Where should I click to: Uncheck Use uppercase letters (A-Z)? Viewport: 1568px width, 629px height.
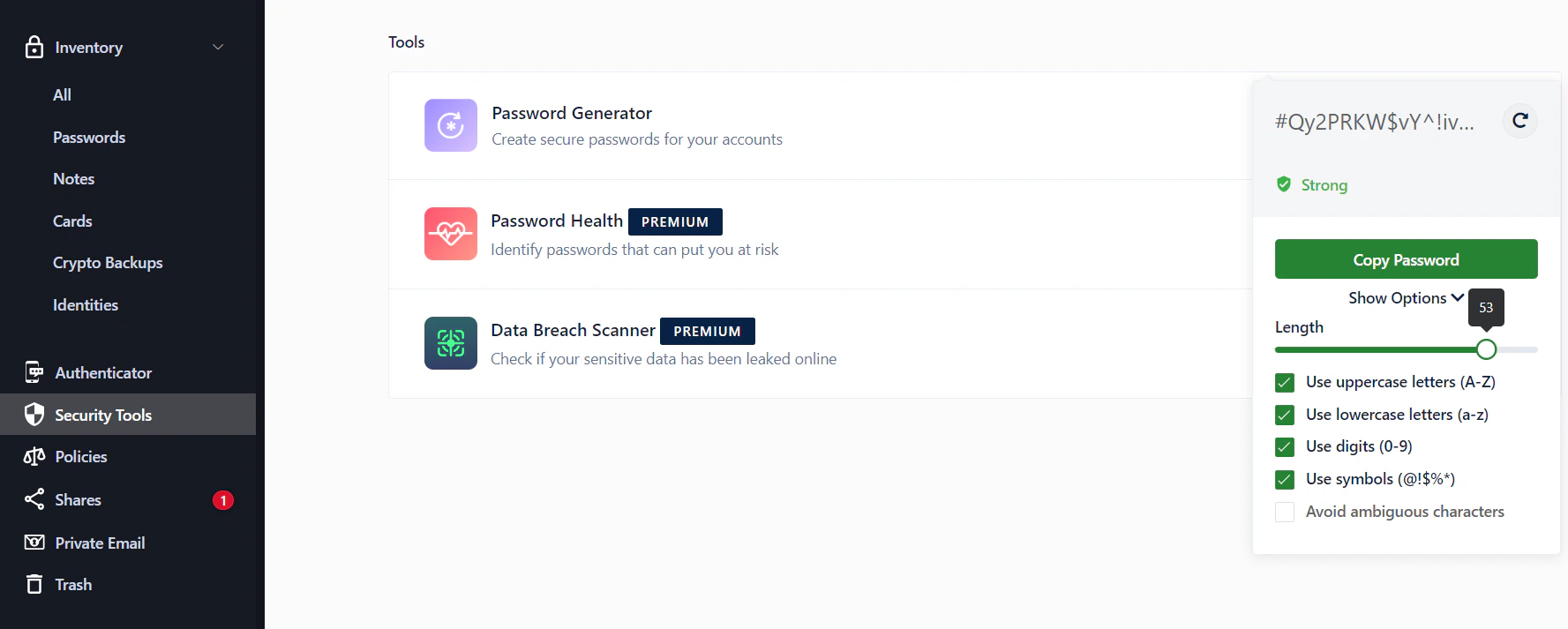click(1284, 382)
